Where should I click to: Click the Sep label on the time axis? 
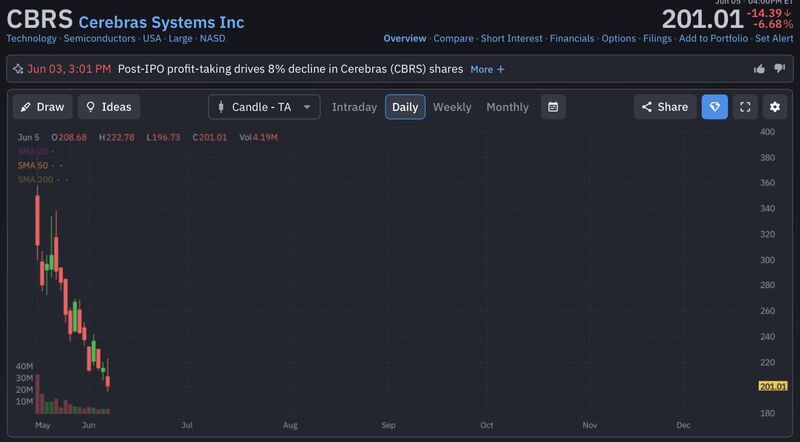coord(388,425)
